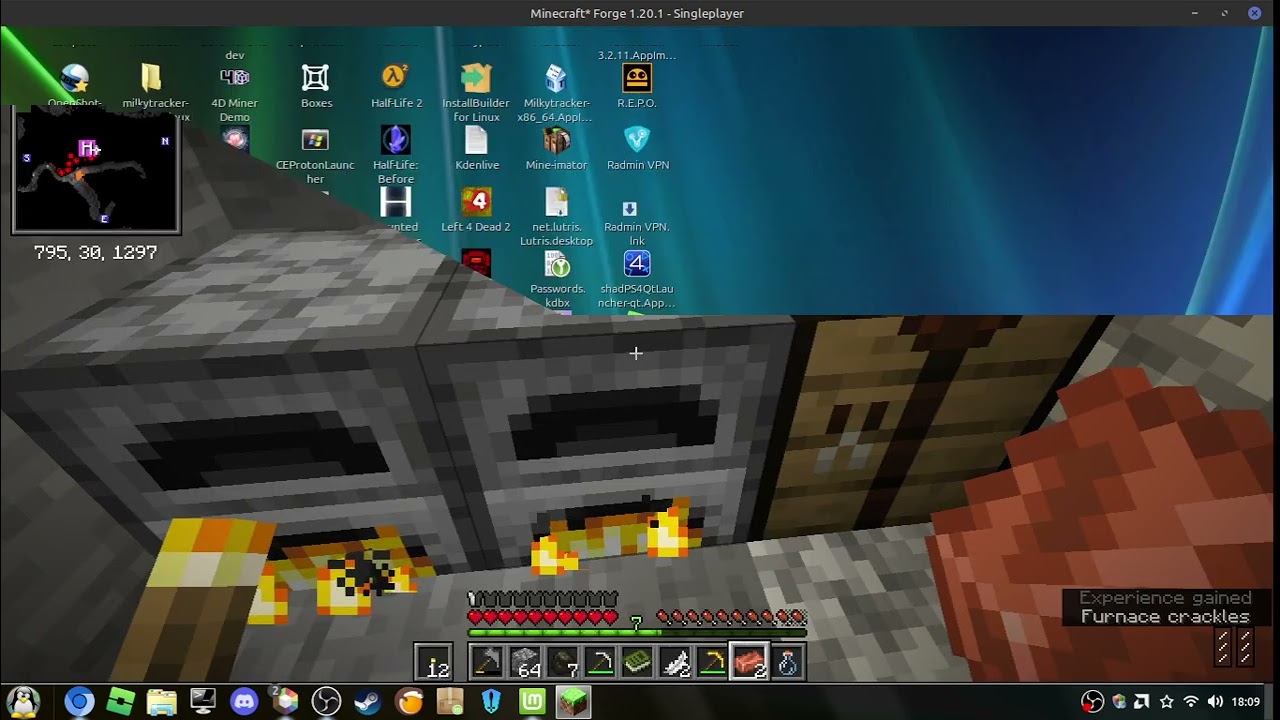The image size is (1280, 720).
Task: Open OBS Studio from the taskbar
Action: pyautogui.click(x=326, y=701)
